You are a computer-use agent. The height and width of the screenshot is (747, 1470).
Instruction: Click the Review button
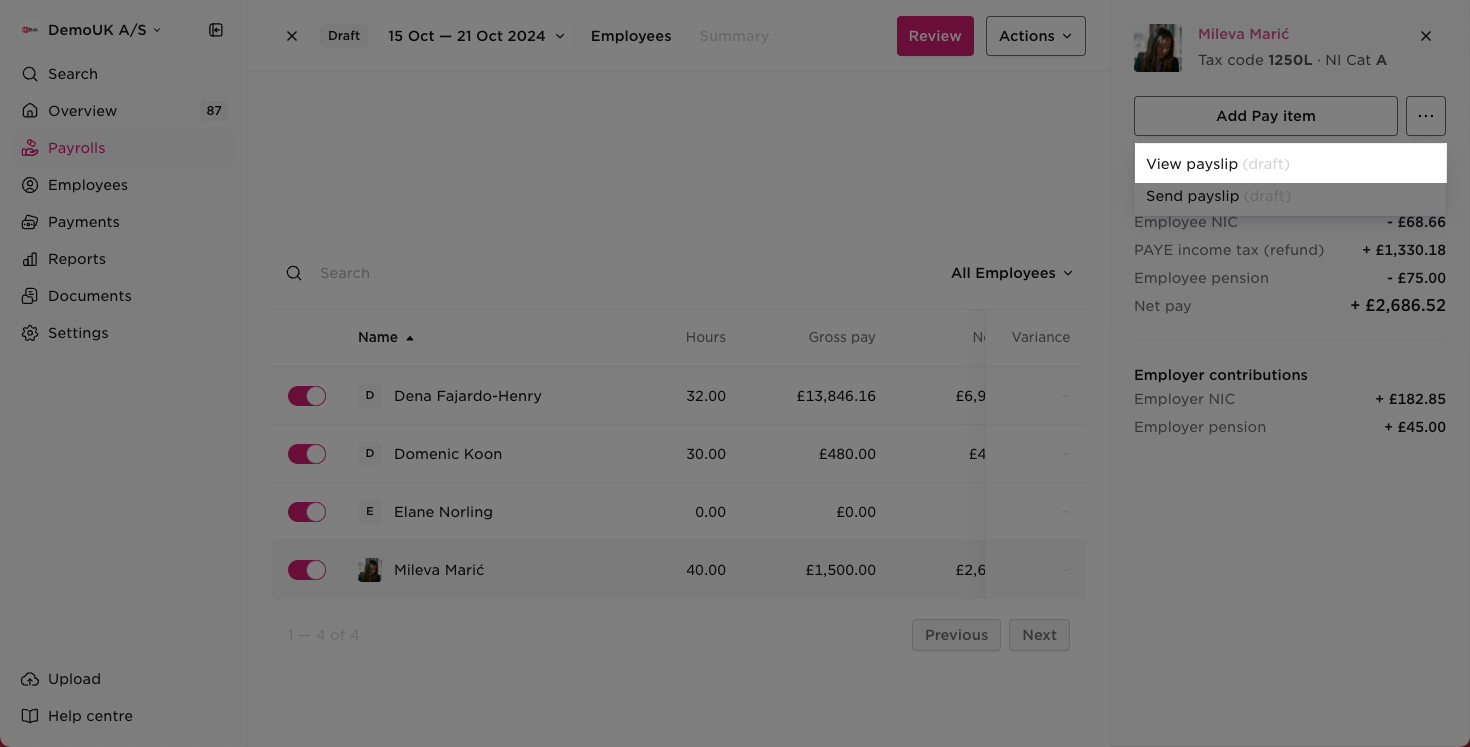point(935,35)
